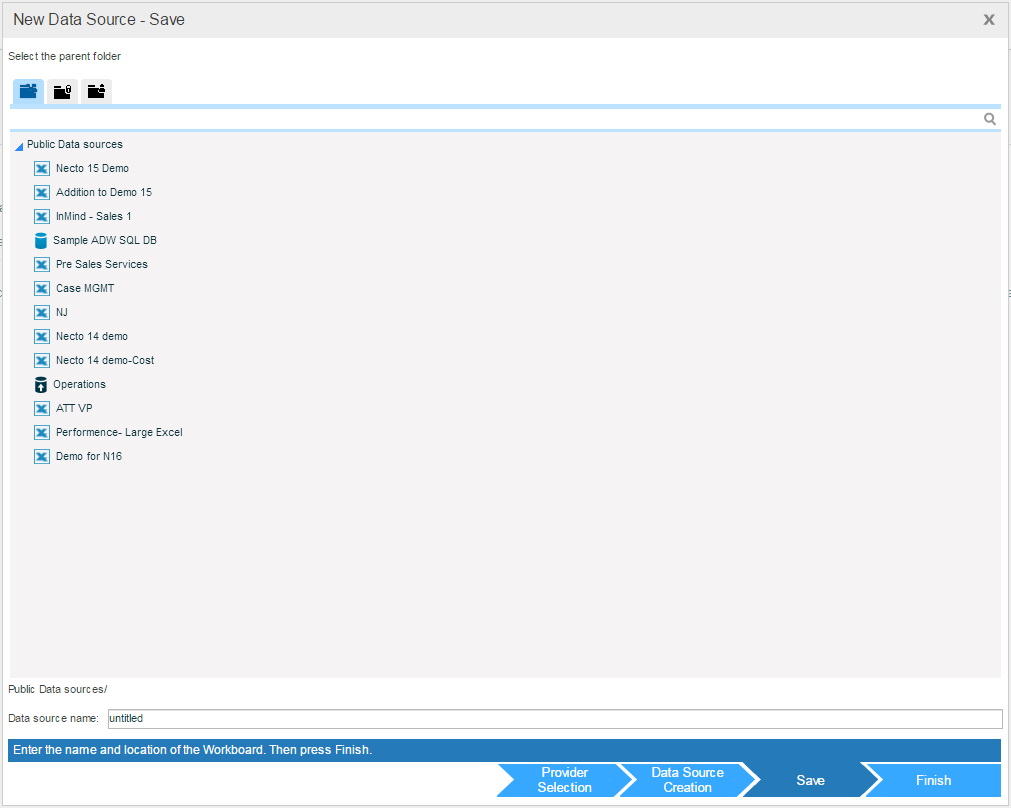Select Addition to Demo 15 item
1011x808 pixels.
click(103, 192)
